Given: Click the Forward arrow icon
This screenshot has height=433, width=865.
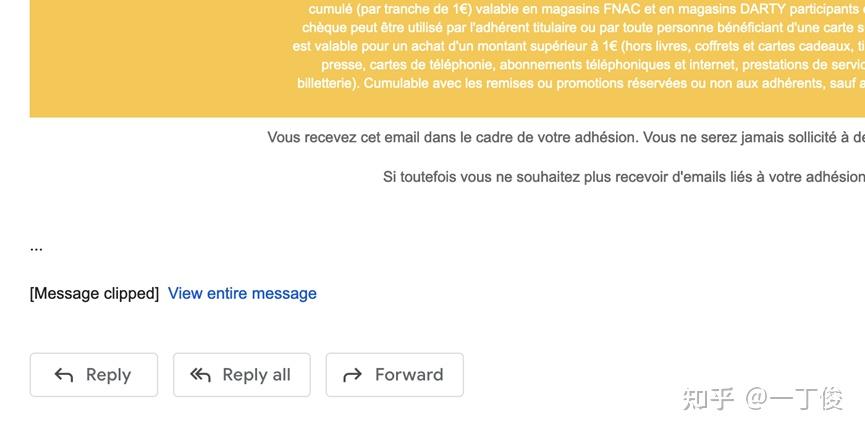Looking at the screenshot, I should (352, 375).
